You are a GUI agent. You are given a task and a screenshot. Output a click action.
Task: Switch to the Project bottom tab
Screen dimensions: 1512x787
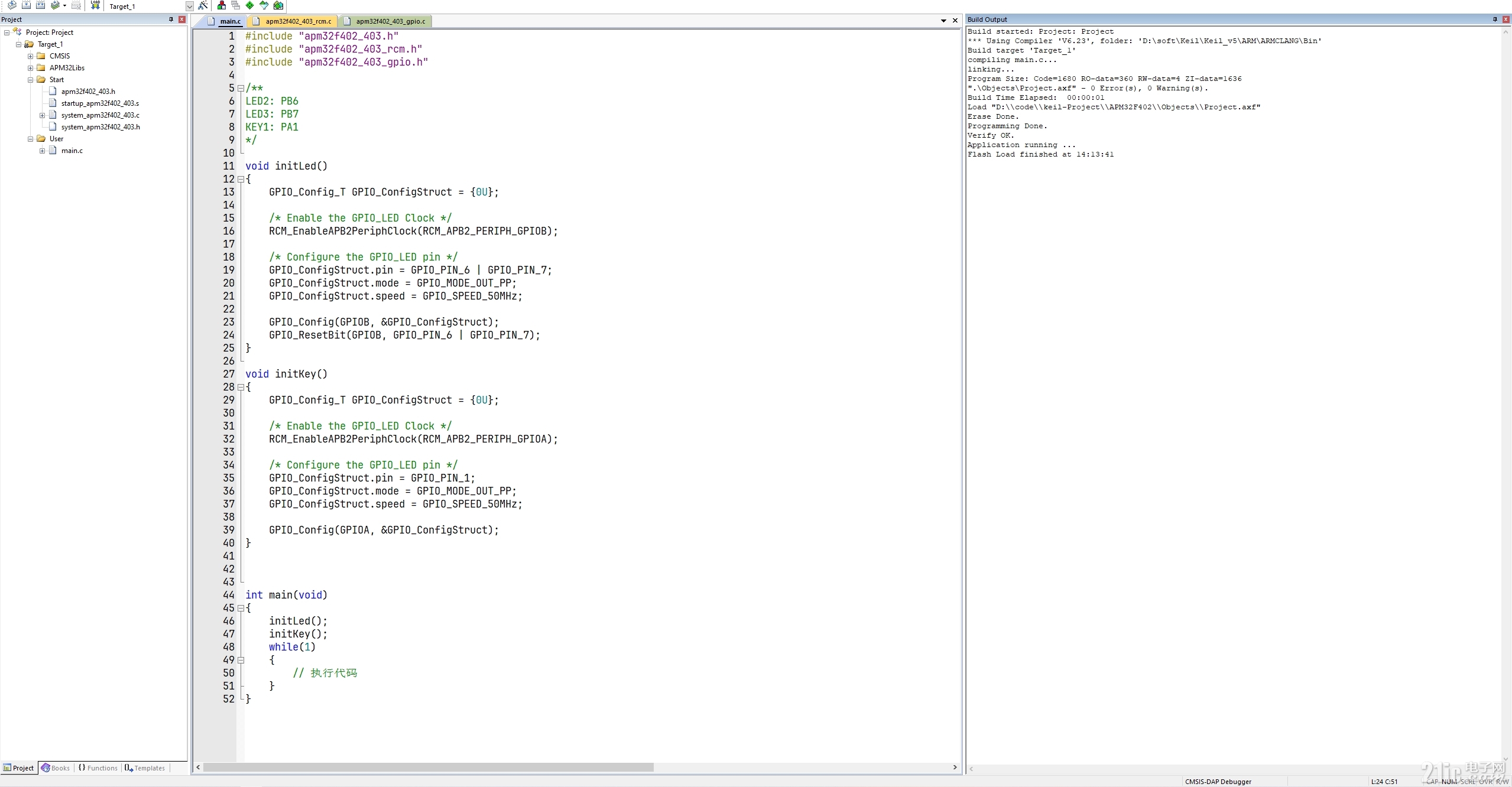point(19,768)
